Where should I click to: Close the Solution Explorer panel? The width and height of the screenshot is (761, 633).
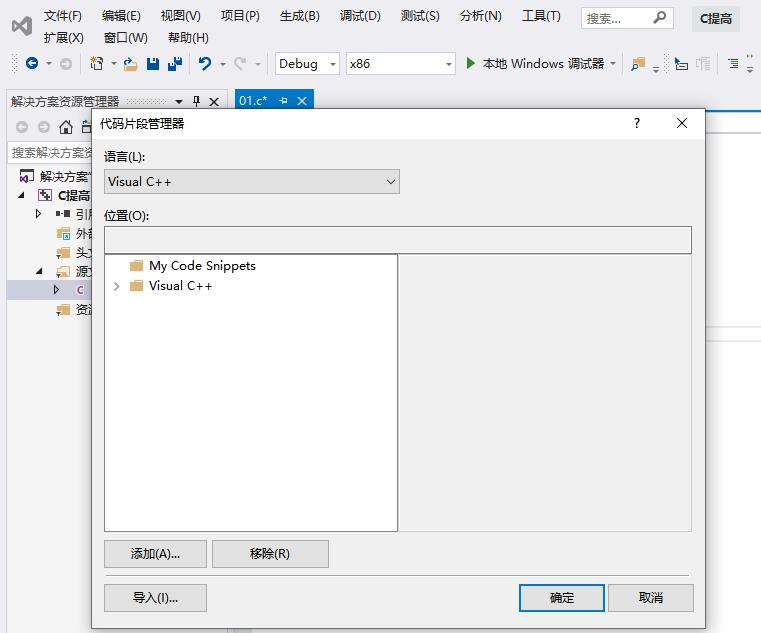214,101
